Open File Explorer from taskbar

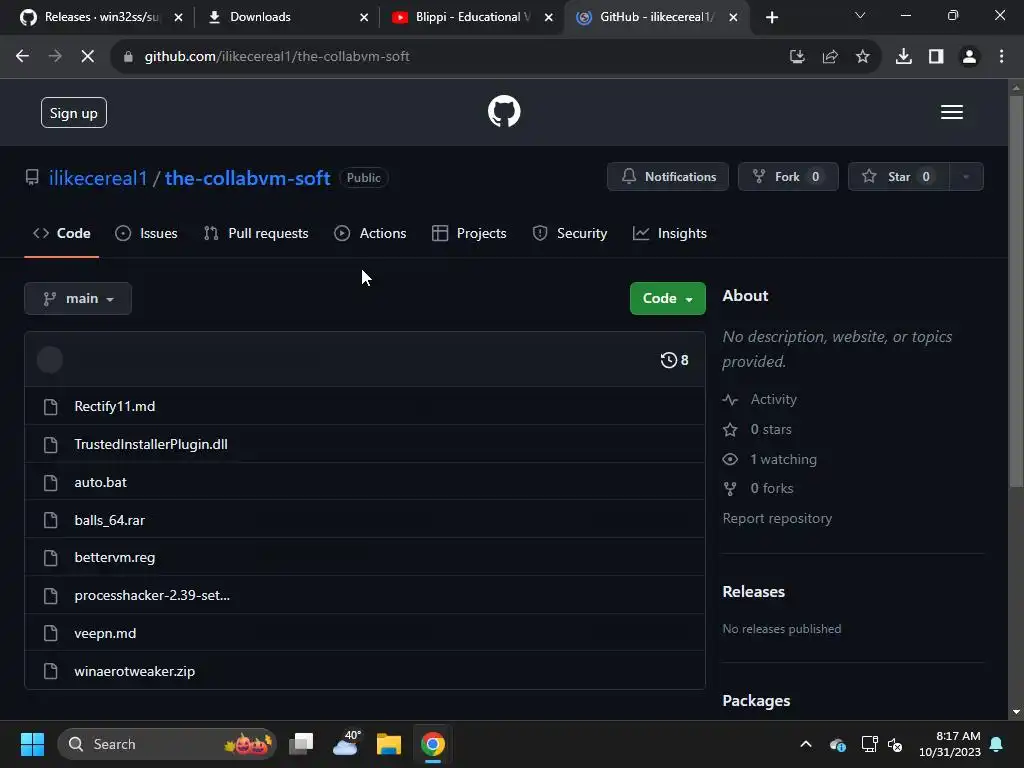[x=389, y=744]
